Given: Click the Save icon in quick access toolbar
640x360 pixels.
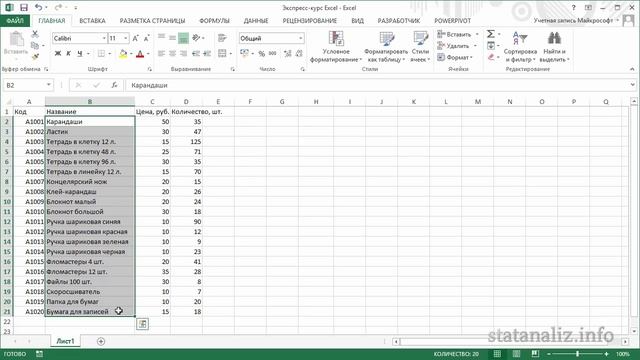Looking at the screenshot, I should coord(24,7).
